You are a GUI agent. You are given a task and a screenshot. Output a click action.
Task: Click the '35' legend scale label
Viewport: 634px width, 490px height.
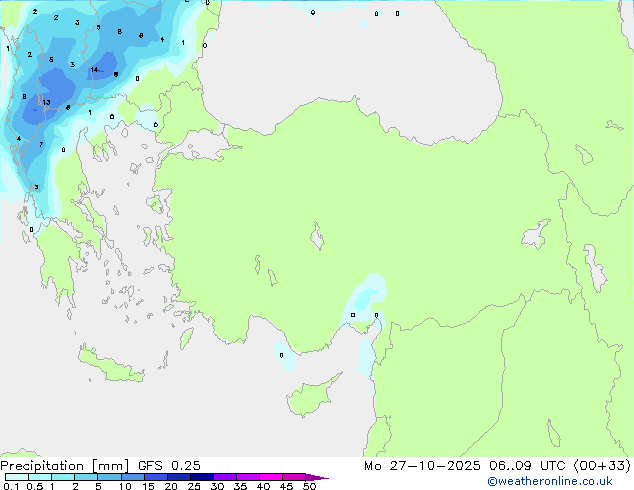240,486
